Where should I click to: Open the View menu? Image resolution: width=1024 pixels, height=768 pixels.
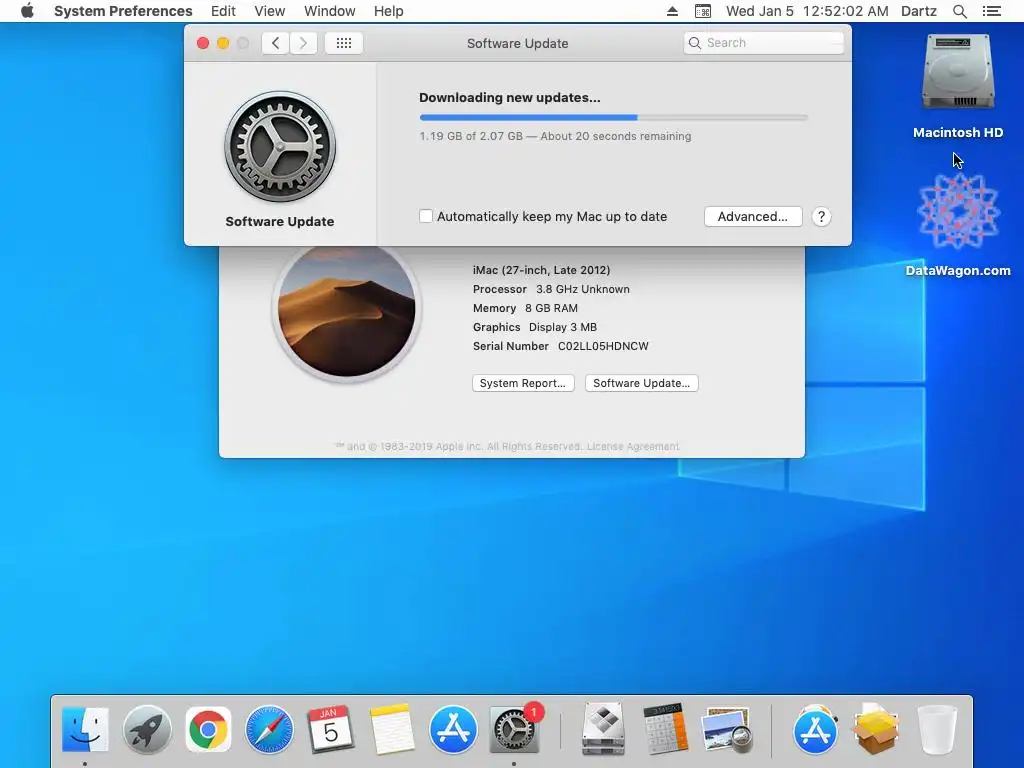click(x=270, y=11)
